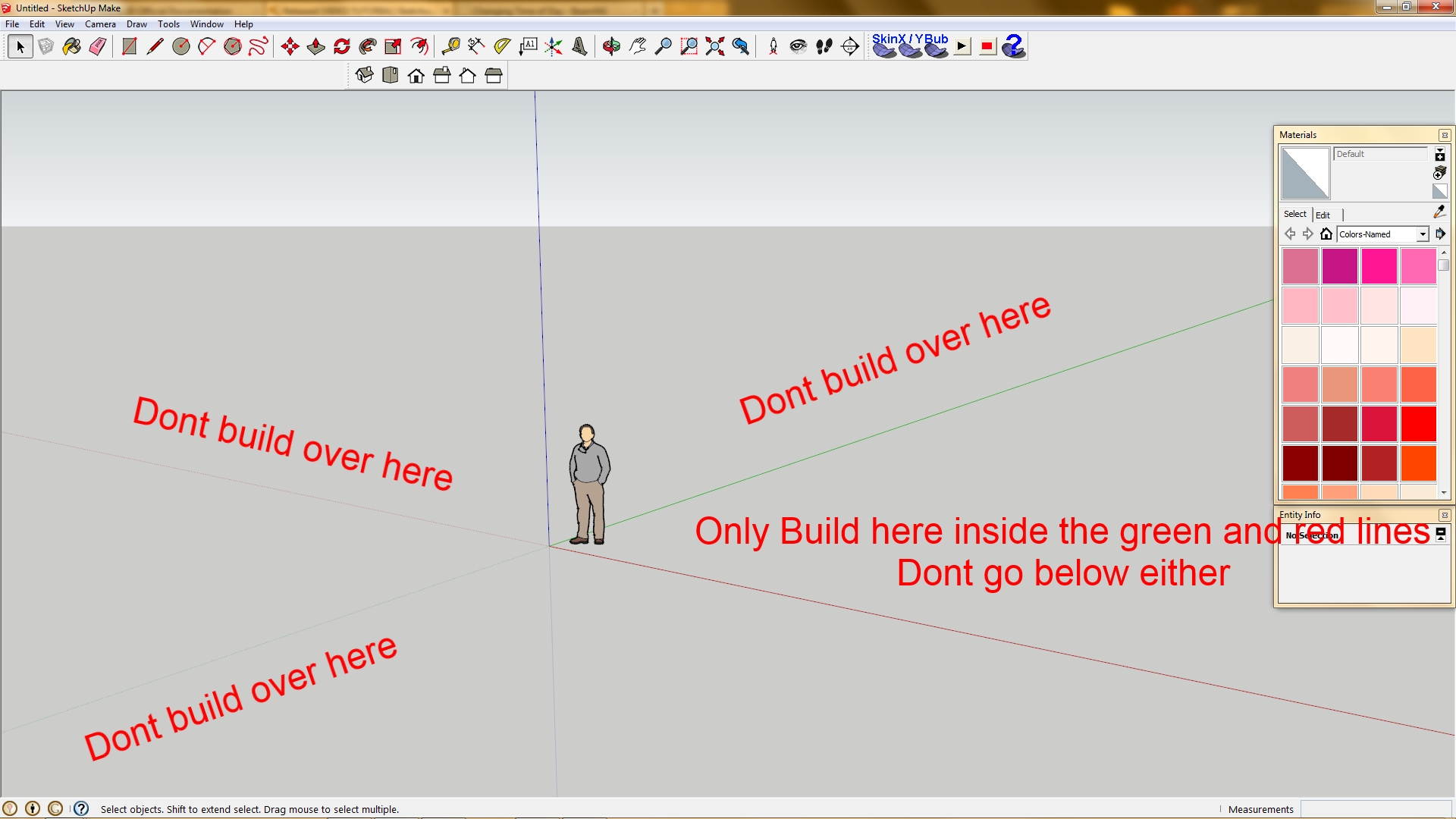The image size is (1456, 819).
Task: Toggle the secondary selection pane in Materials
Action: coord(1439,155)
